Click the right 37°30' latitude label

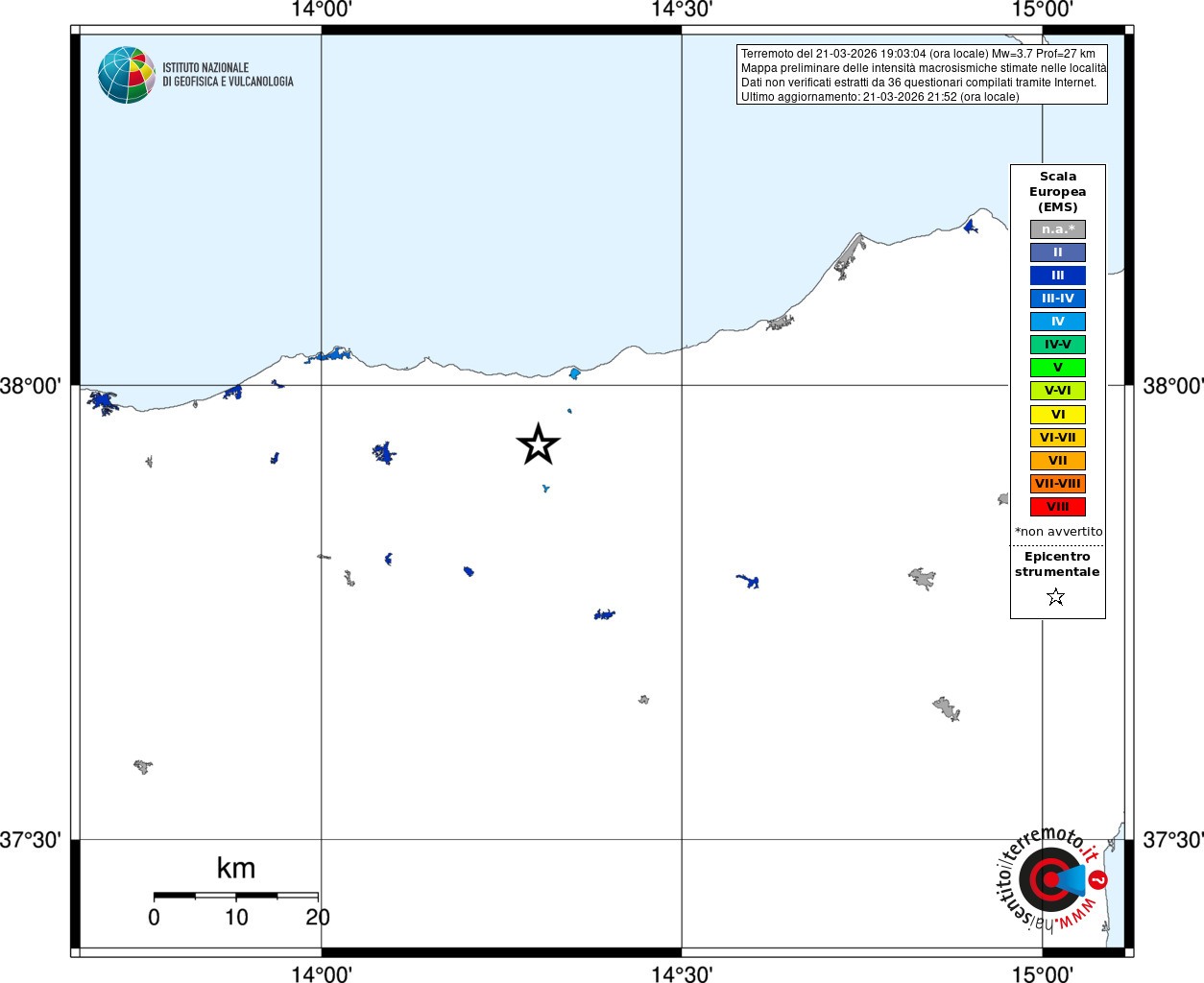(x=1173, y=840)
